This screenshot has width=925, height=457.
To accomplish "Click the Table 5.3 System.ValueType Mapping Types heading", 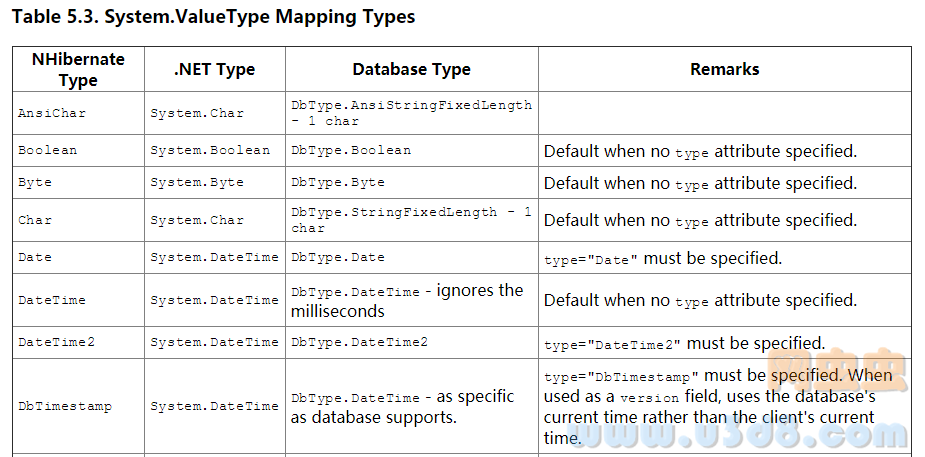I will pyautogui.click(x=213, y=17).
